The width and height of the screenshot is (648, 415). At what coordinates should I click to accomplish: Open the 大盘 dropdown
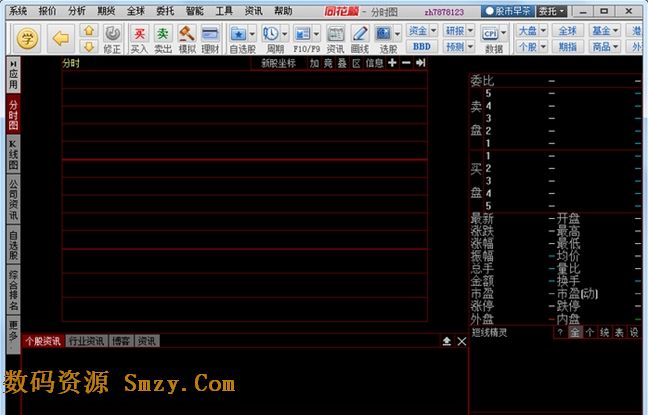coord(532,31)
